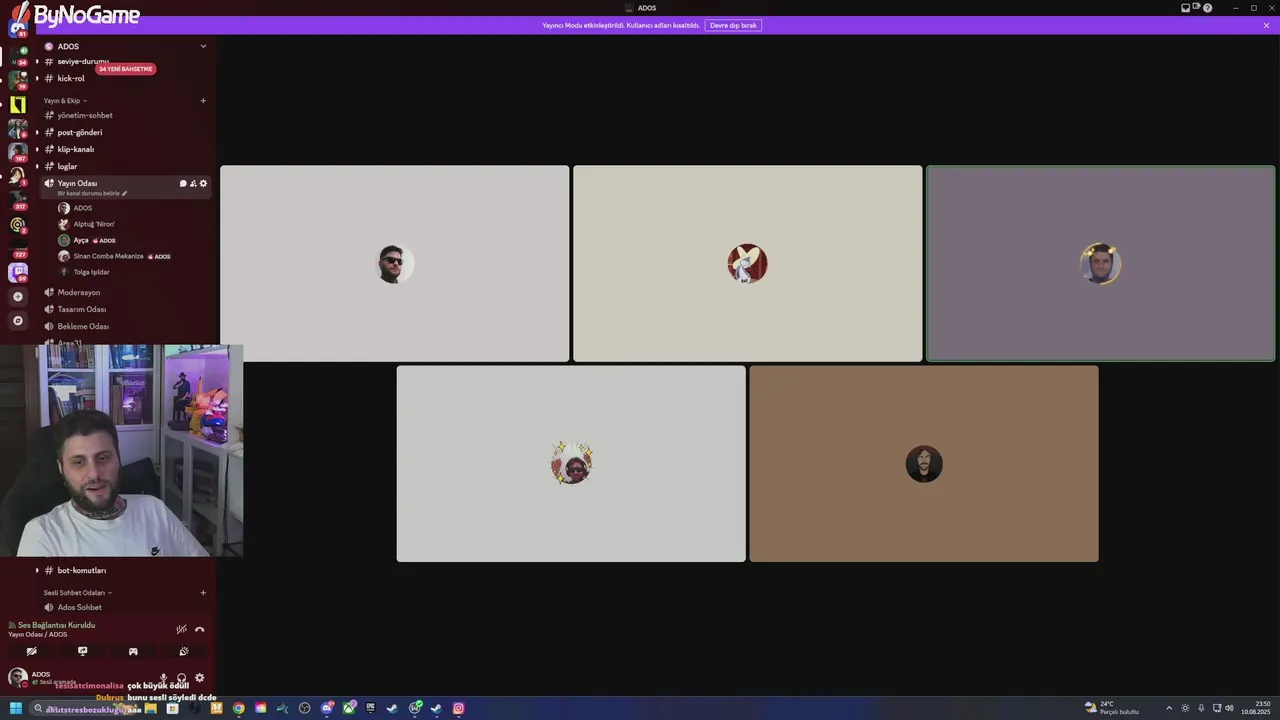The image size is (1280, 720).
Task: Click the Windows Start button
Action: point(16,708)
